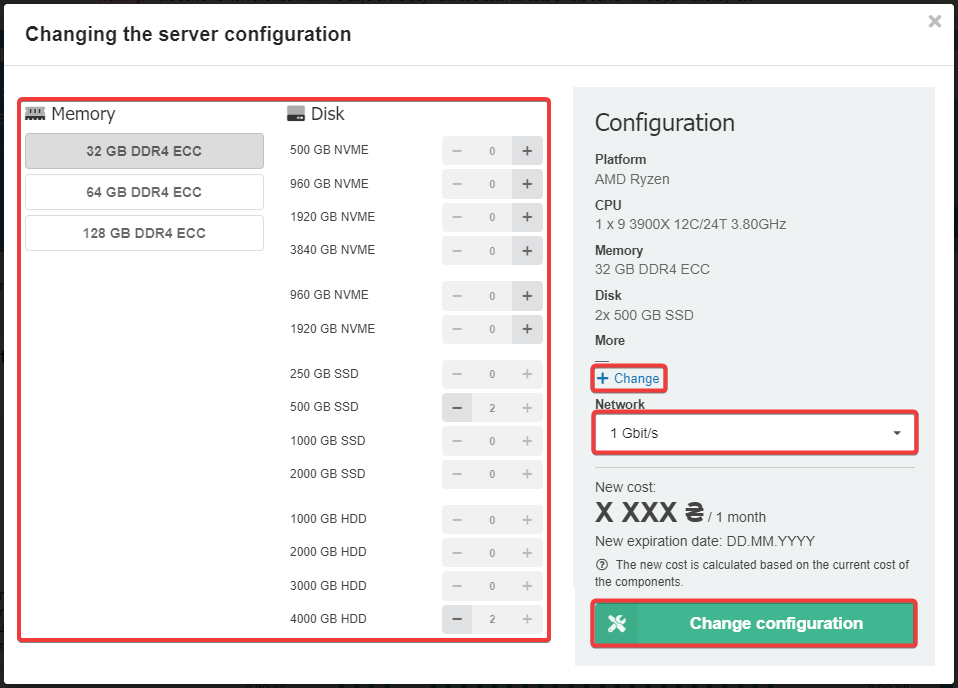Decrease 500 GB SSD disk quantity

(x=457, y=408)
